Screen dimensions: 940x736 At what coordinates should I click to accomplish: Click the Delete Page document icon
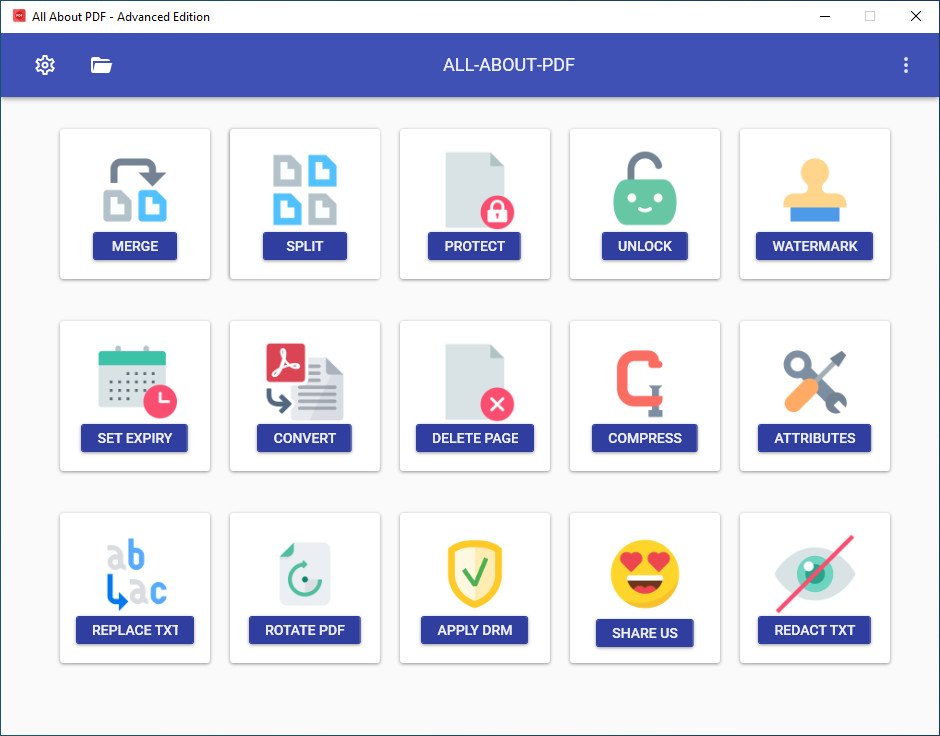click(479, 382)
